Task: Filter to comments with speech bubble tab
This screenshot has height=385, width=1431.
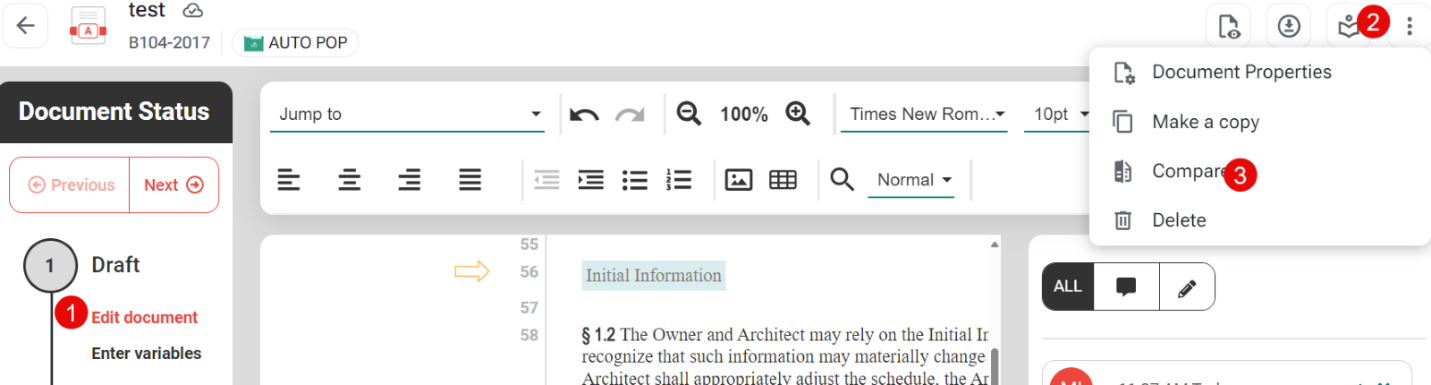Action: coord(1126,287)
